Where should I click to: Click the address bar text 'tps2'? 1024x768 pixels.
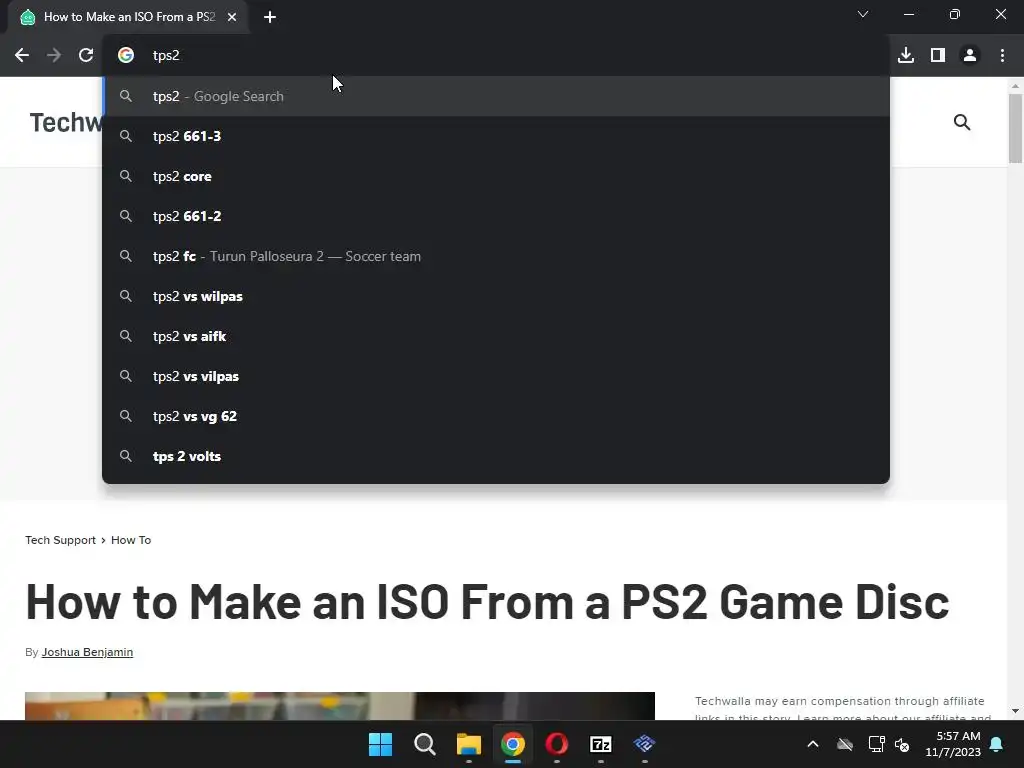click(166, 56)
